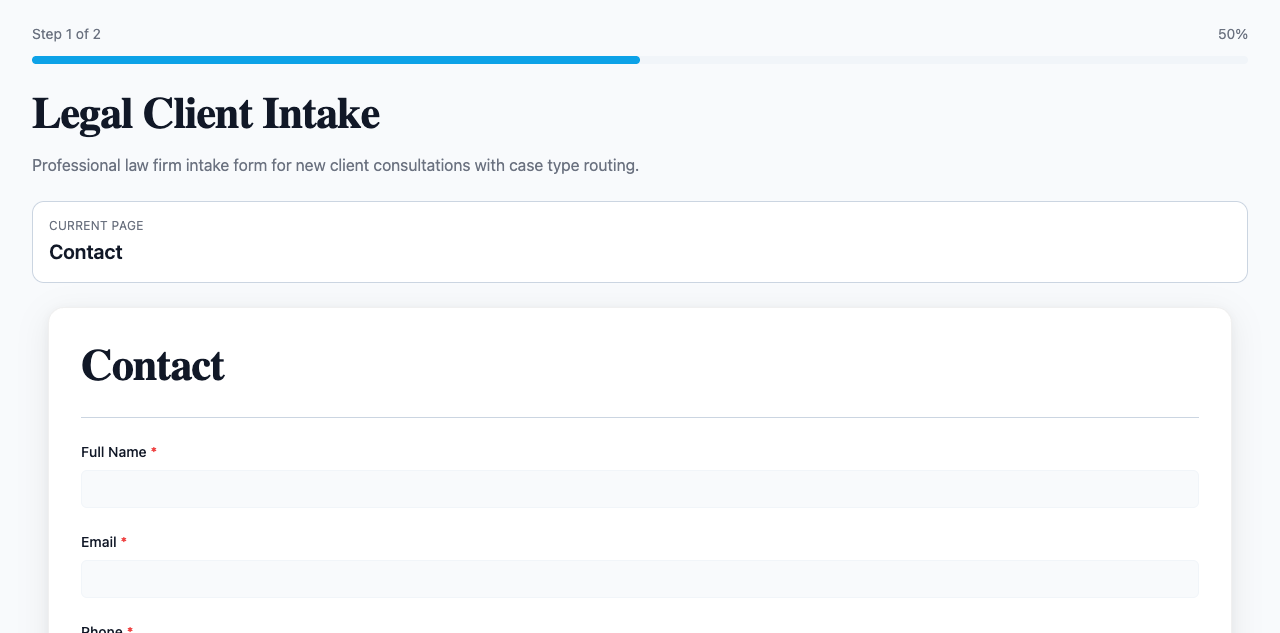The image size is (1280, 633).
Task: Click the red asterisk beside Full Name
Action: tap(154, 452)
